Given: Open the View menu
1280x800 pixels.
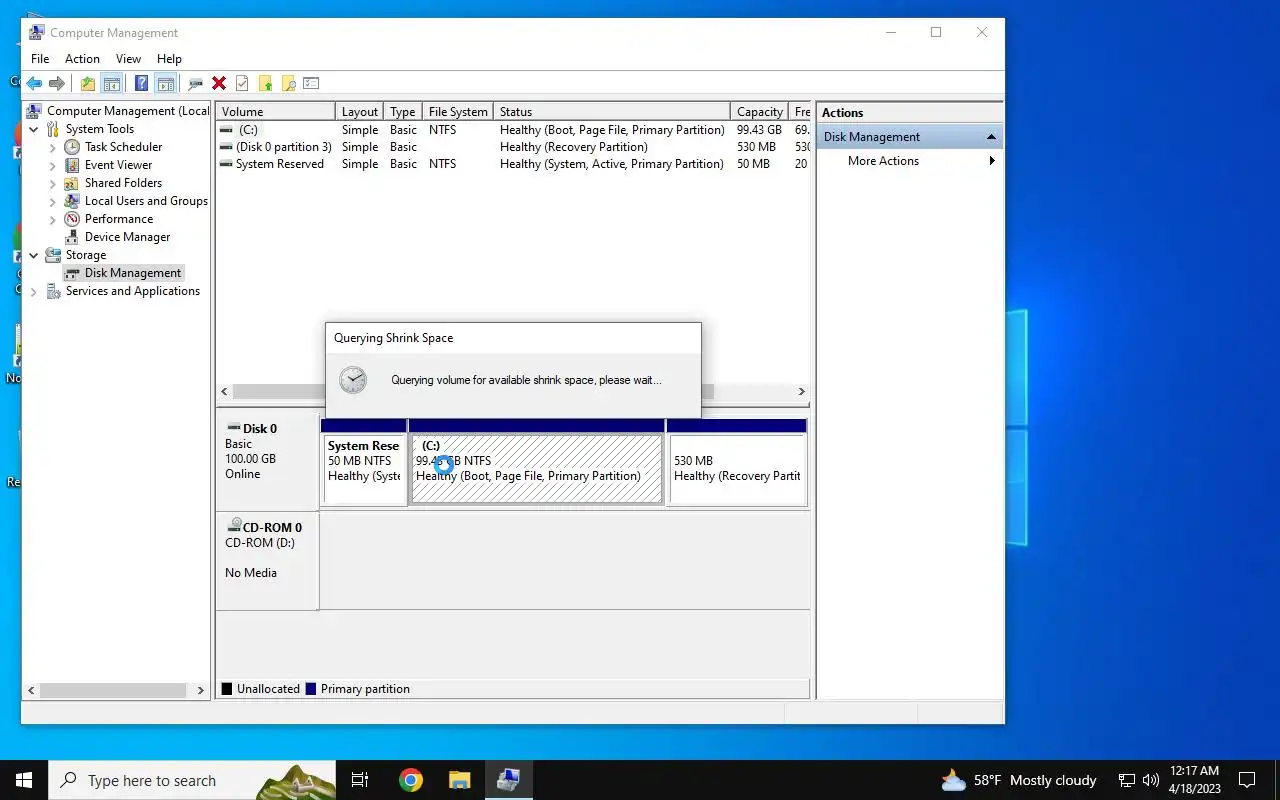Looking at the screenshot, I should point(128,59).
